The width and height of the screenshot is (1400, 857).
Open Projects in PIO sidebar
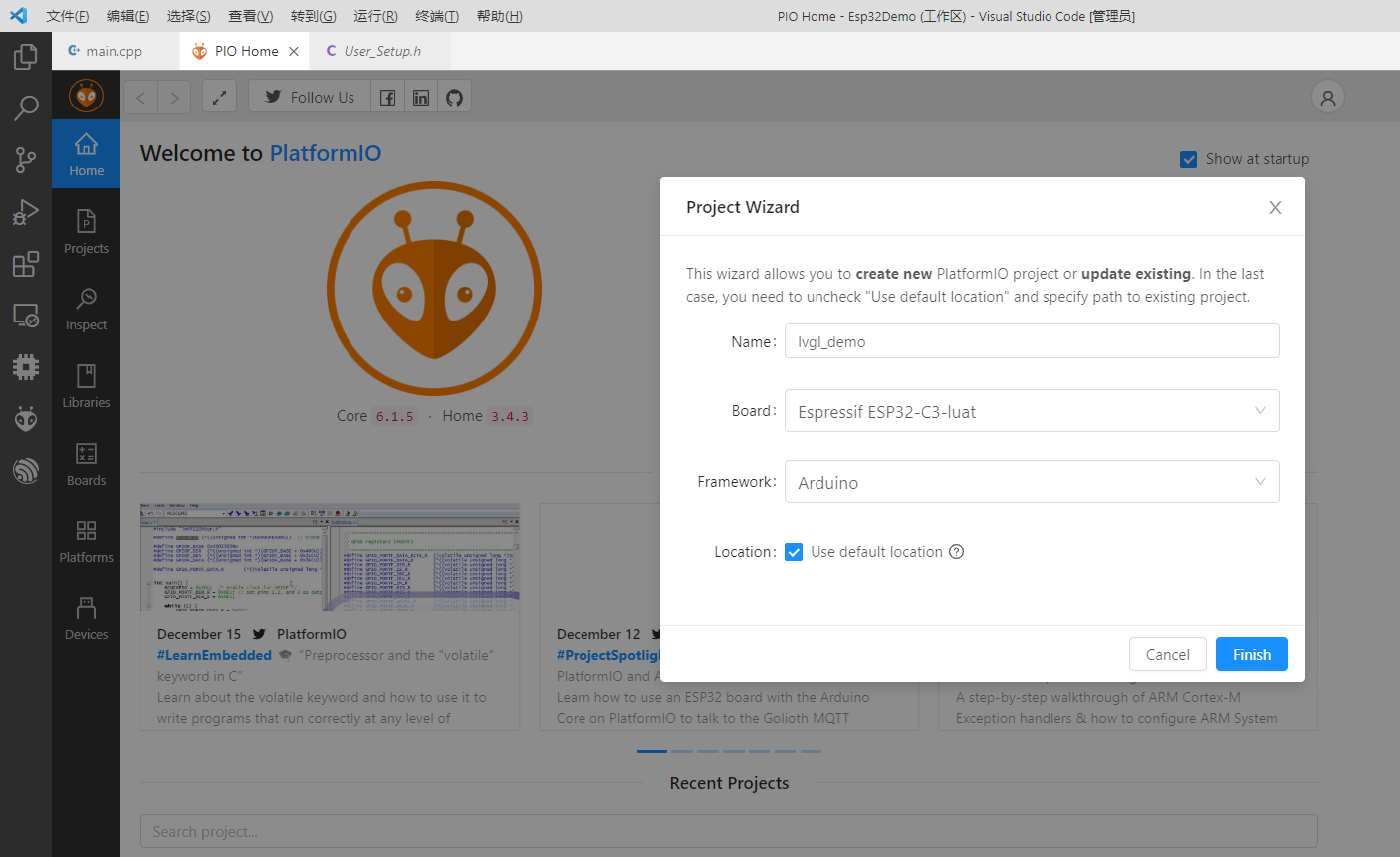(x=87, y=232)
